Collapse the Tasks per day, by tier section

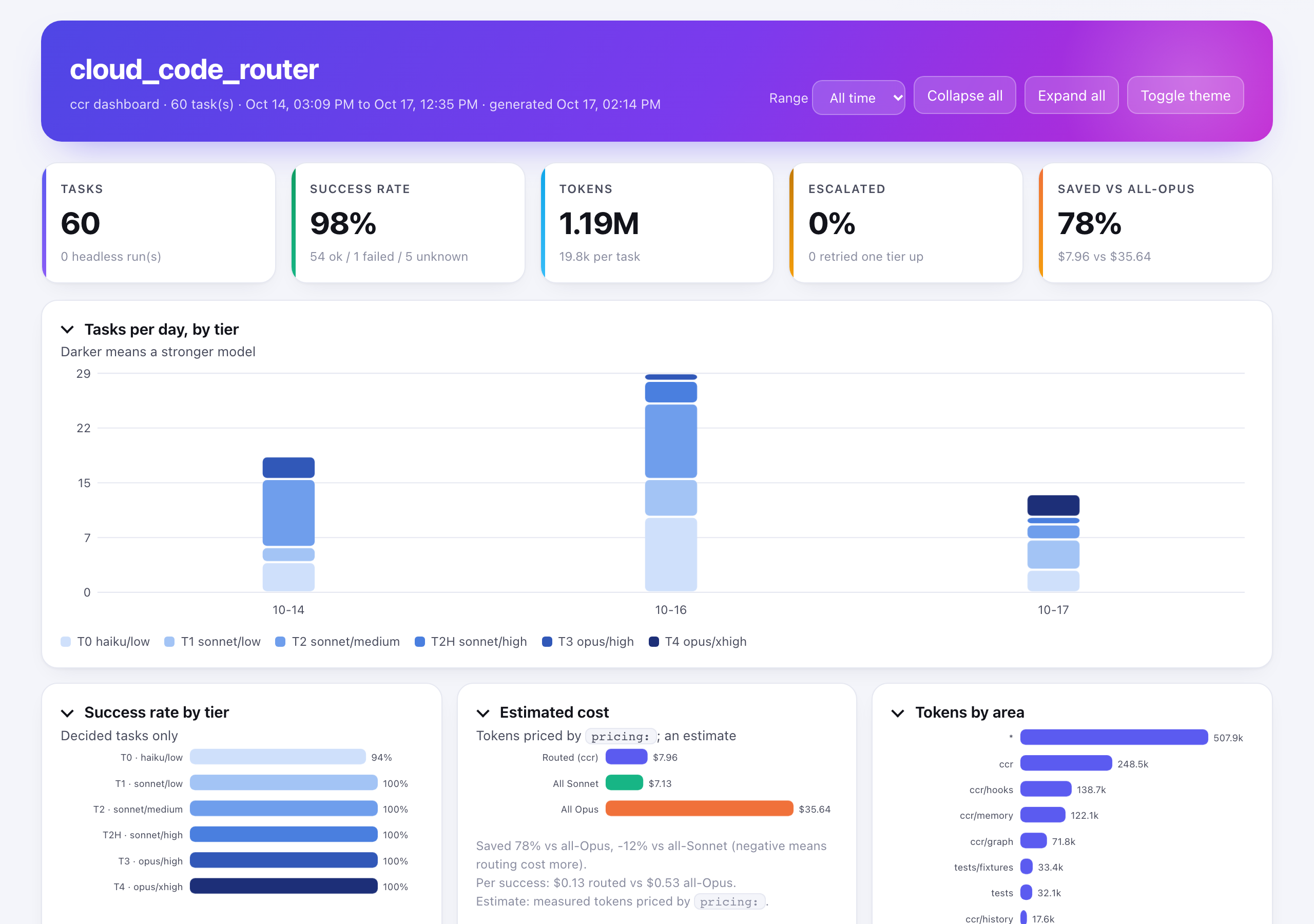click(x=68, y=329)
